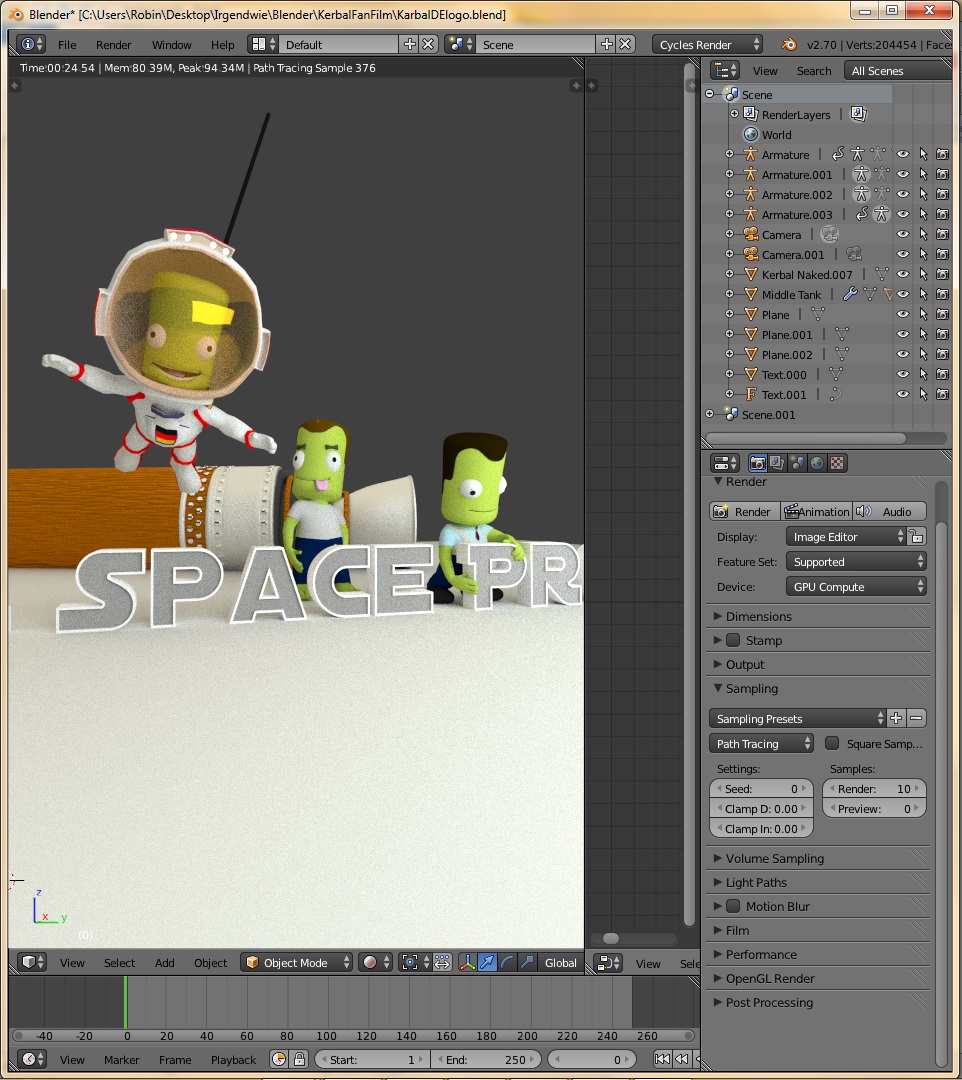The image size is (962, 1080).
Task: Jump to start of timeline playback
Action: [x=662, y=1059]
